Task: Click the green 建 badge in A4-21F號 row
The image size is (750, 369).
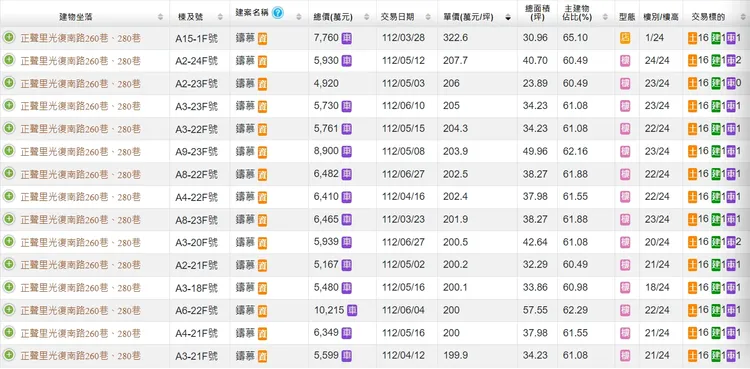Action: click(x=716, y=333)
